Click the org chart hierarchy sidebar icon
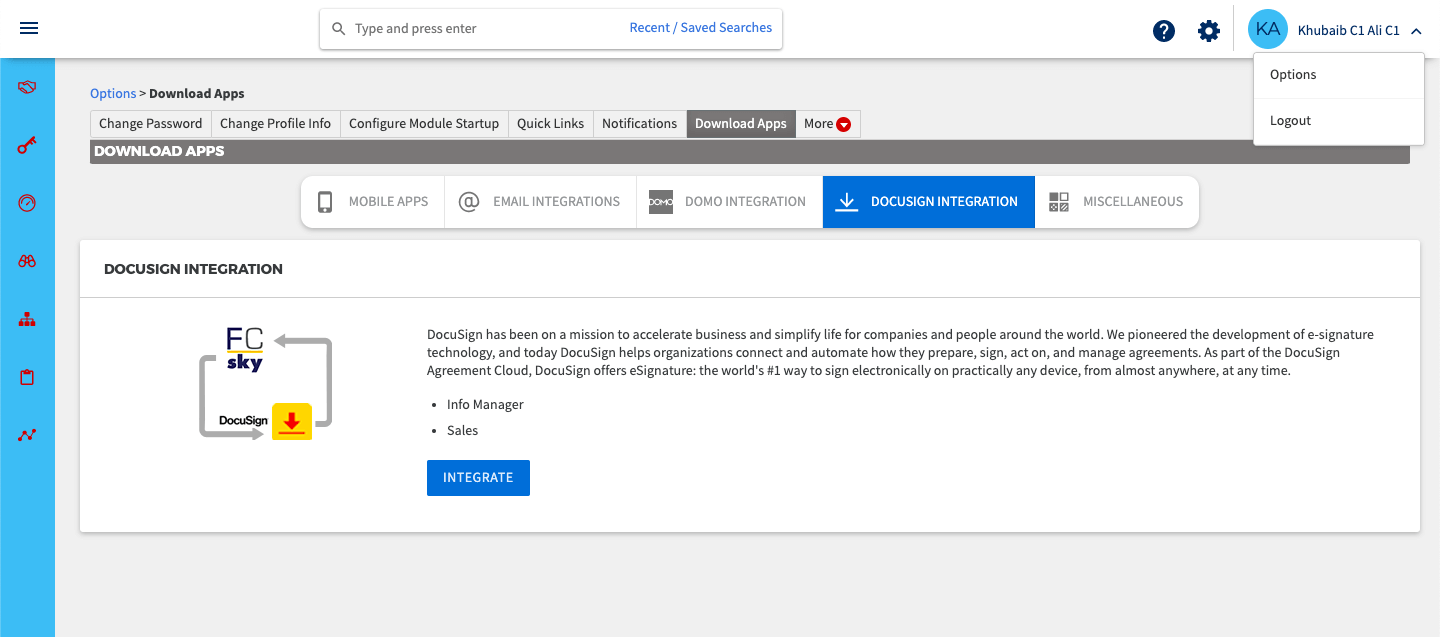The width and height of the screenshot is (1440, 637). click(x=27, y=320)
